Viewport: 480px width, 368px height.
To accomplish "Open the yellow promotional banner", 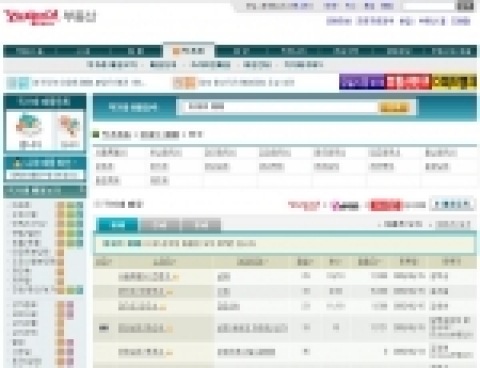I will pos(454,82).
